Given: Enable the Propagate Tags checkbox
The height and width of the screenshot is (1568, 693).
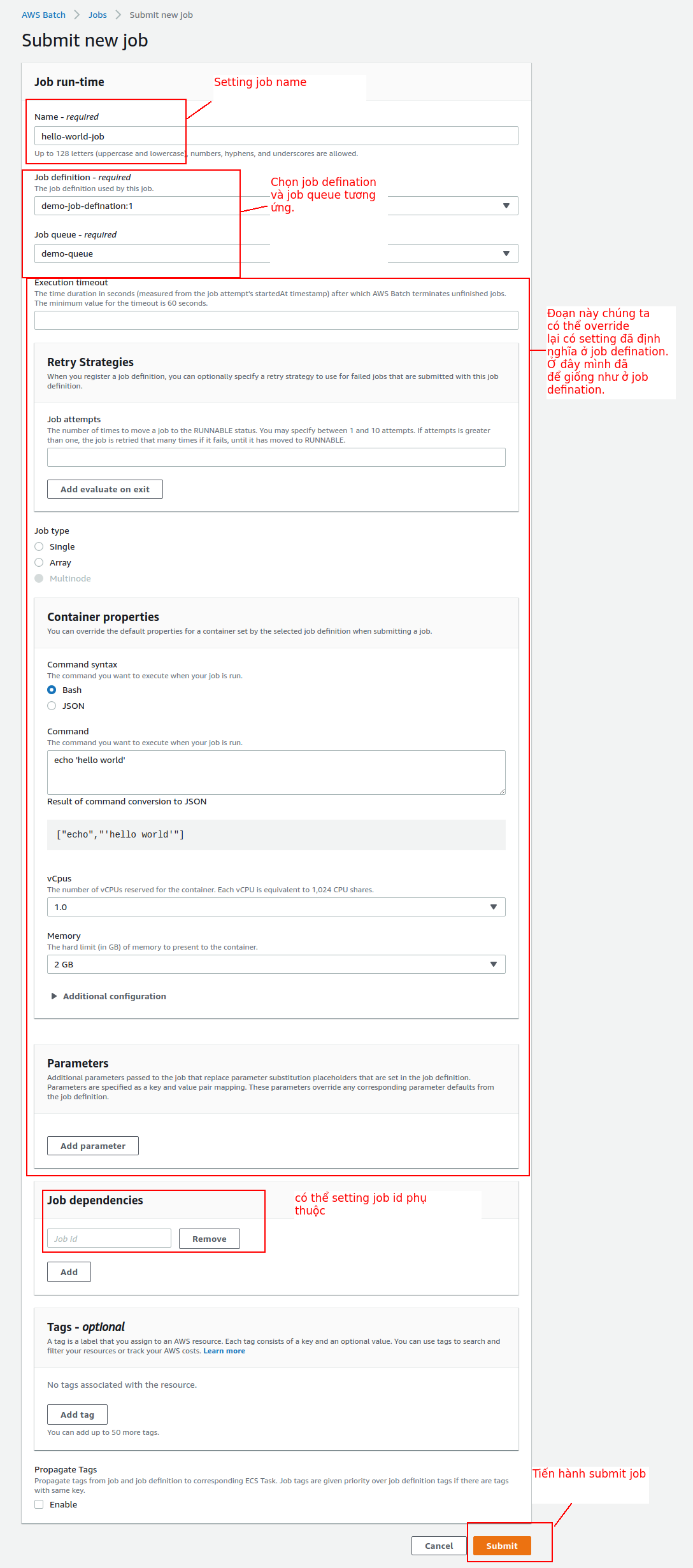Looking at the screenshot, I should point(39,1504).
